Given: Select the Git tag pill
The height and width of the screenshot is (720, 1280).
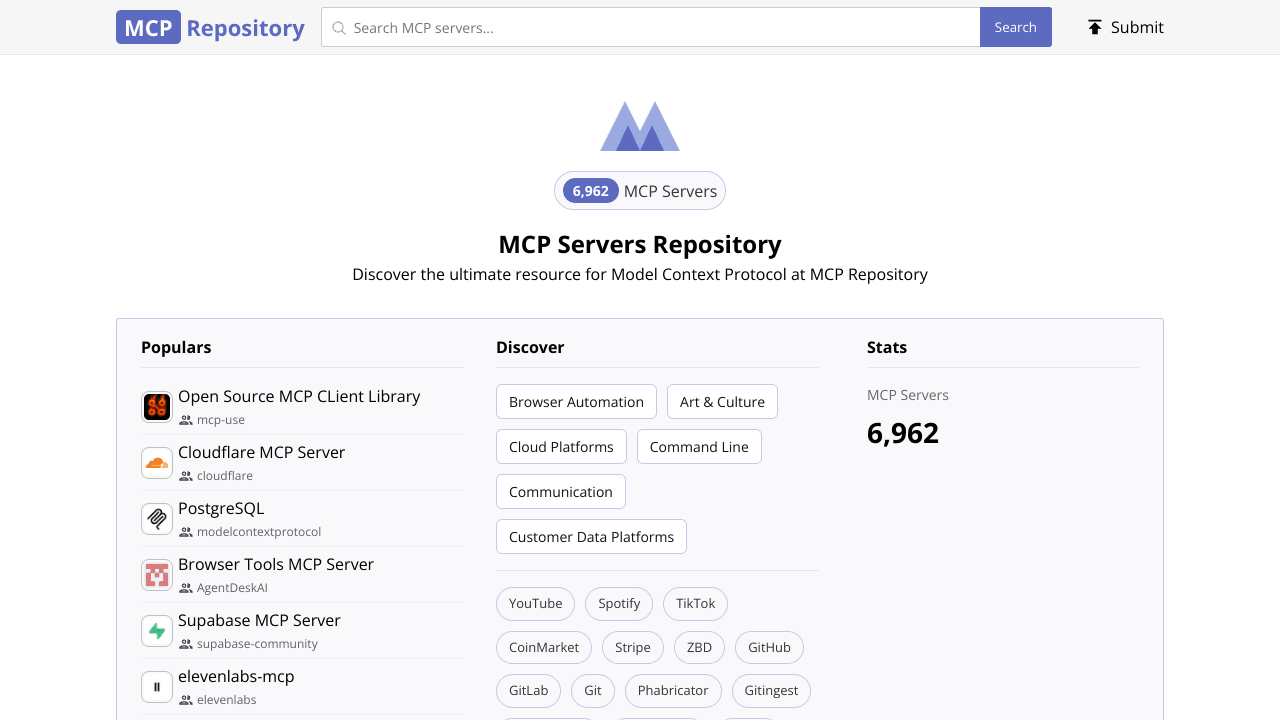Looking at the screenshot, I should pos(593,691).
